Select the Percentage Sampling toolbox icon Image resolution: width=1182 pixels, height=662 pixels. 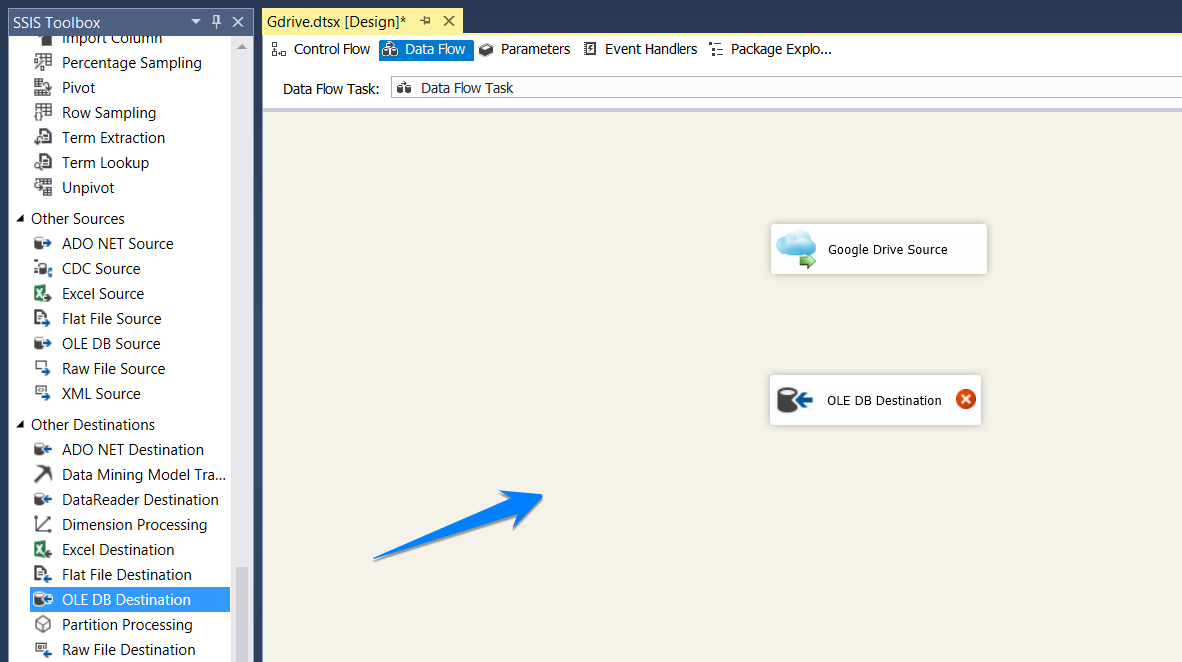(43, 63)
